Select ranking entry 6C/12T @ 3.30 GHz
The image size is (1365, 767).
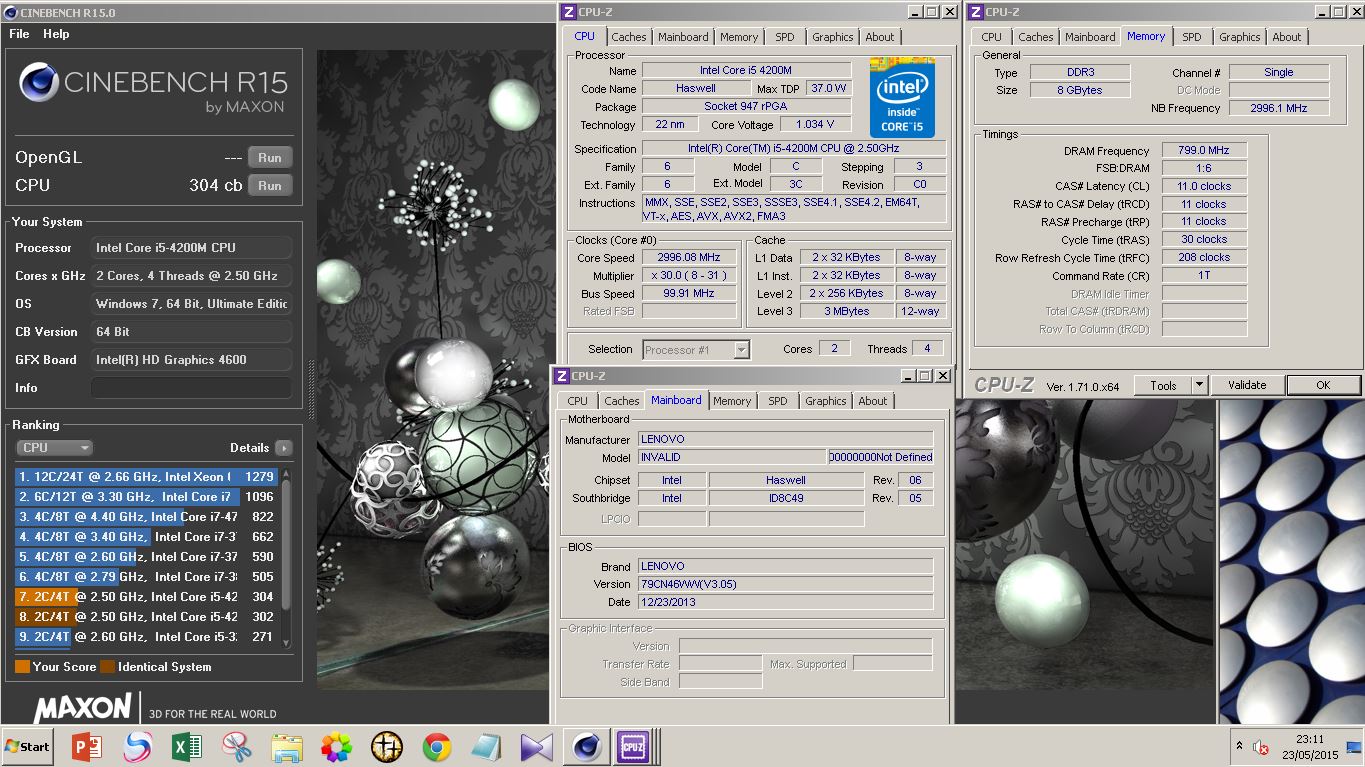tap(146, 497)
